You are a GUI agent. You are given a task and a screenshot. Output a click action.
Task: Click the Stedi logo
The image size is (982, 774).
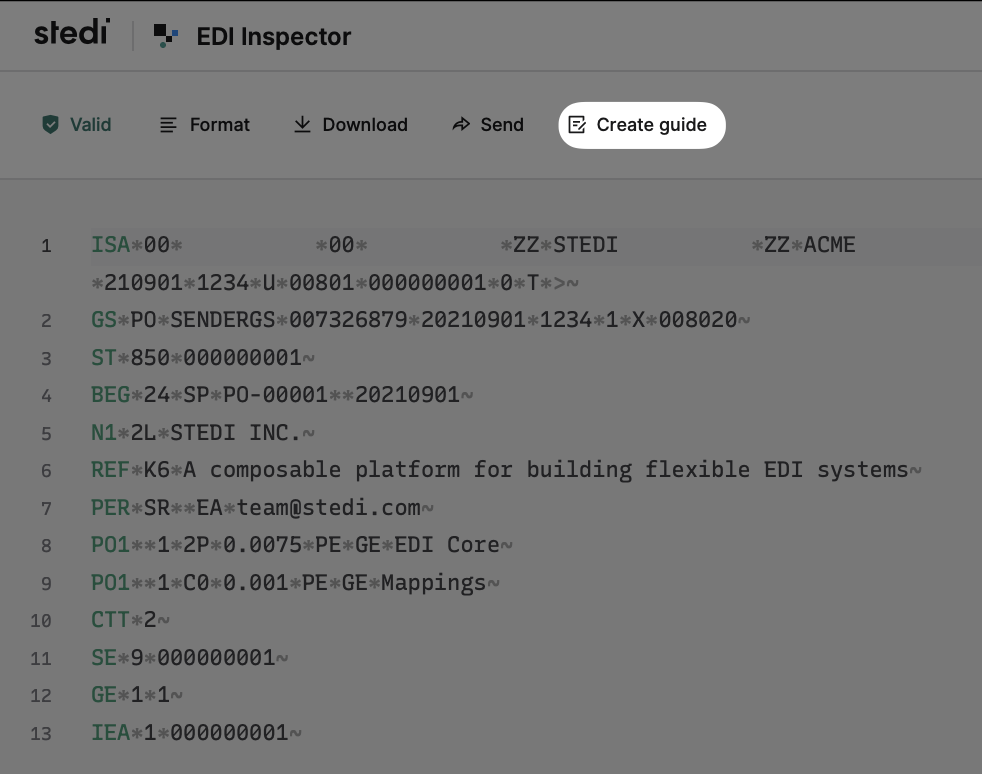[72, 32]
